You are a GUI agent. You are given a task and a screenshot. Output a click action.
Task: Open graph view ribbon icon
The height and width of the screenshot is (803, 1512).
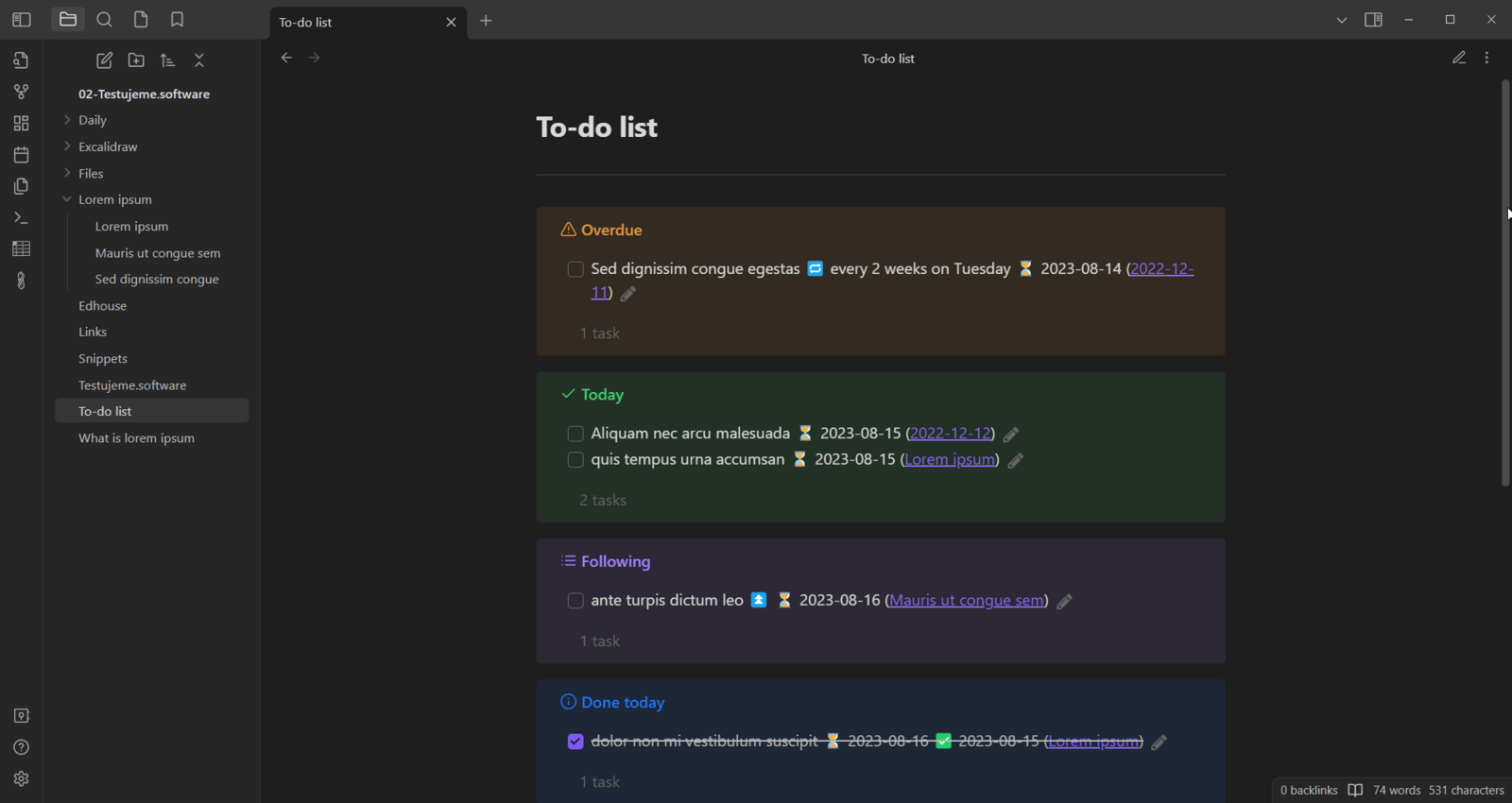[x=21, y=92]
